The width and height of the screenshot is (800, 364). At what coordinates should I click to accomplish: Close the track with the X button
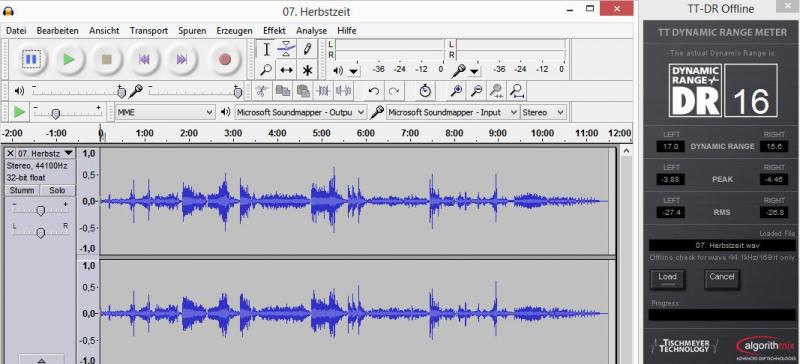[x=10, y=153]
